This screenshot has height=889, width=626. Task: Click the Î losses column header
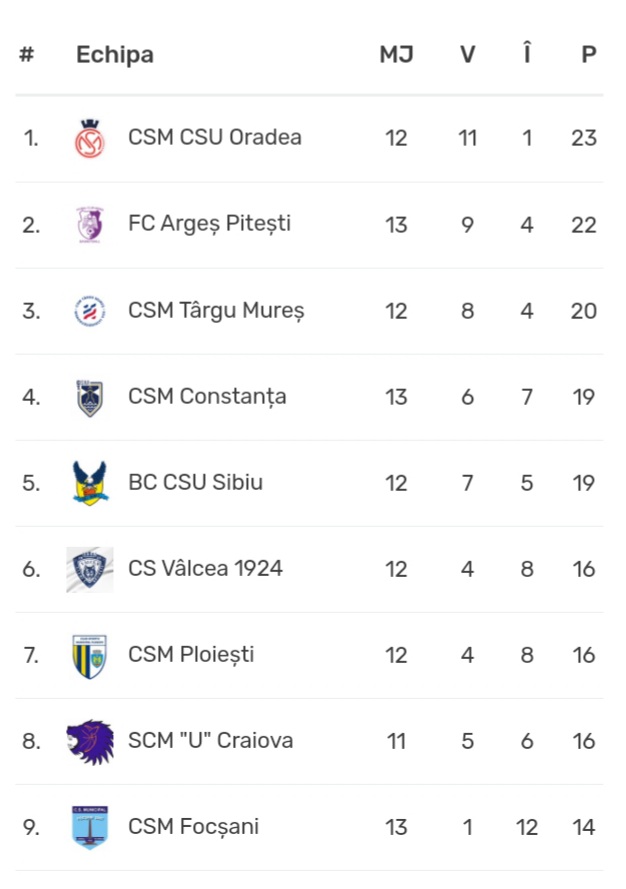(x=527, y=54)
